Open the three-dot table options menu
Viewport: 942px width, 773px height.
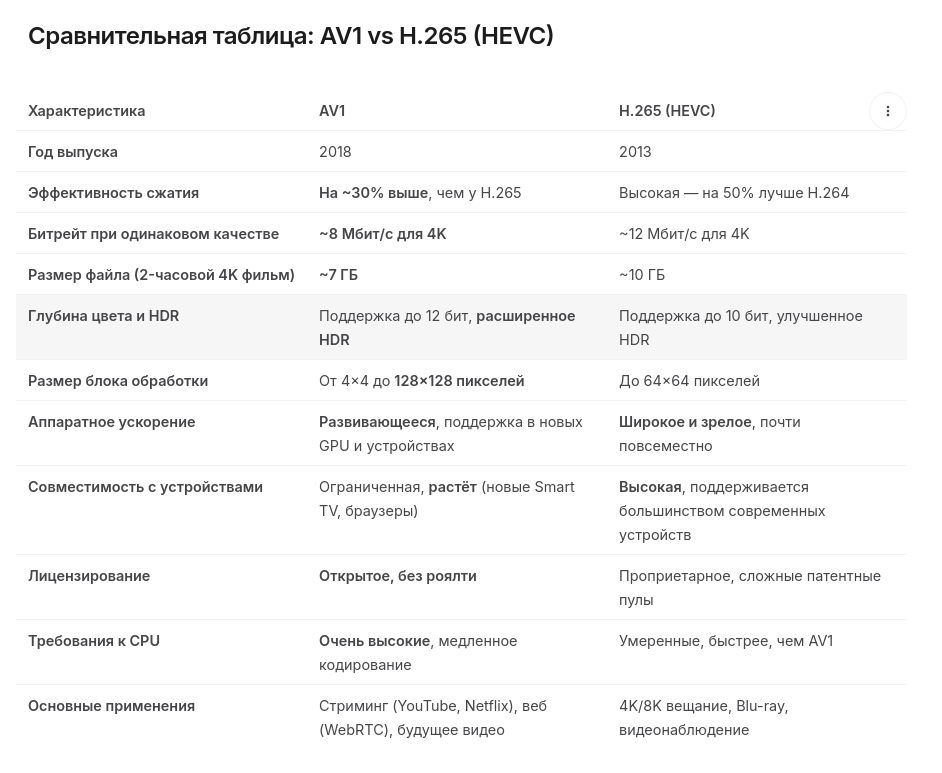(x=887, y=111)
